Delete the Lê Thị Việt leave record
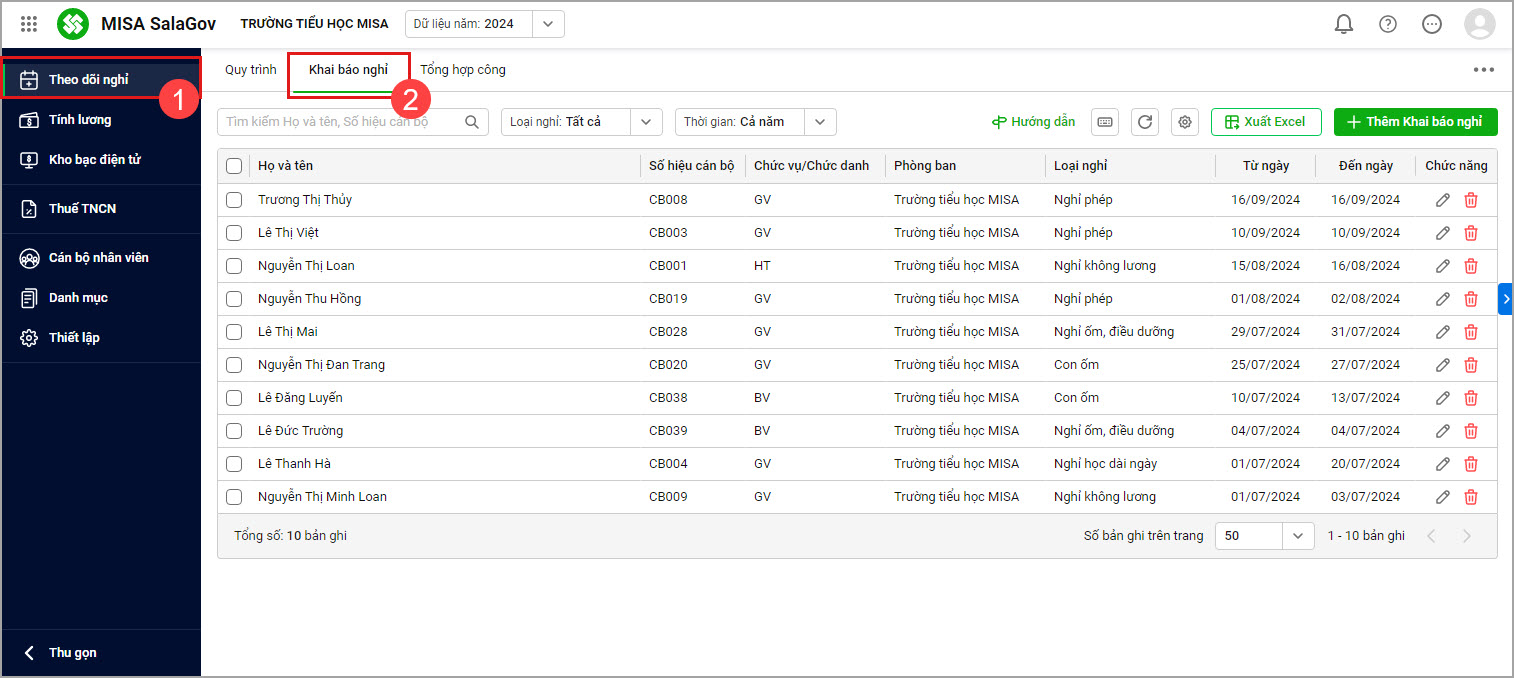1514x678 pixels. coord(1471,233)
